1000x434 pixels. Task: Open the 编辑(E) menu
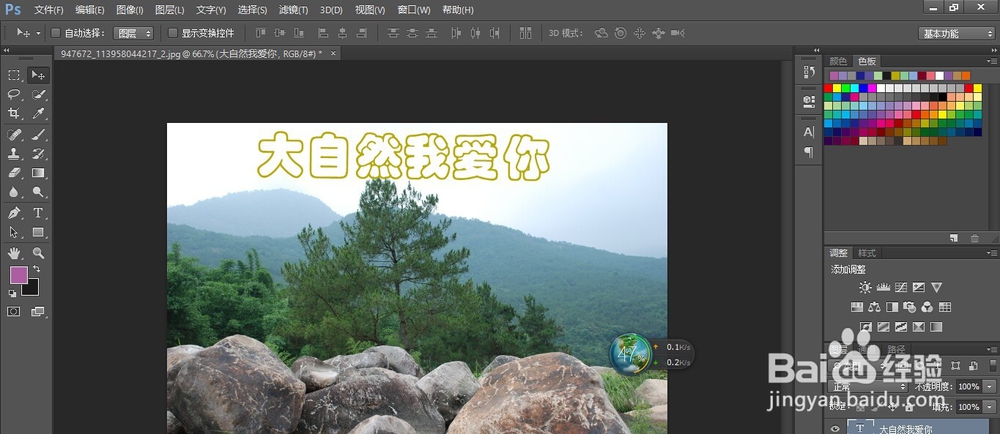[89, 10]
